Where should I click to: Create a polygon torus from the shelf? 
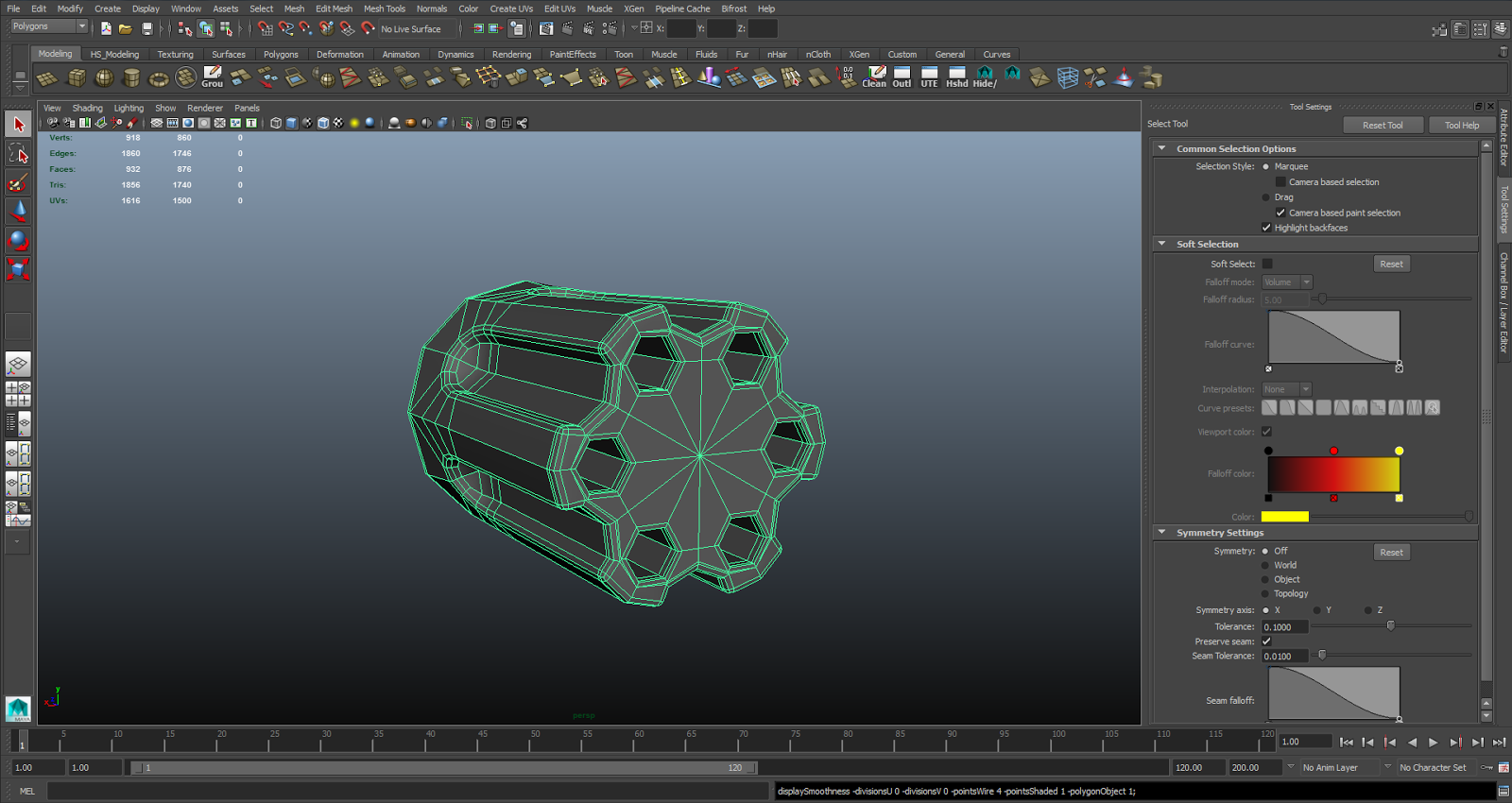159,77
